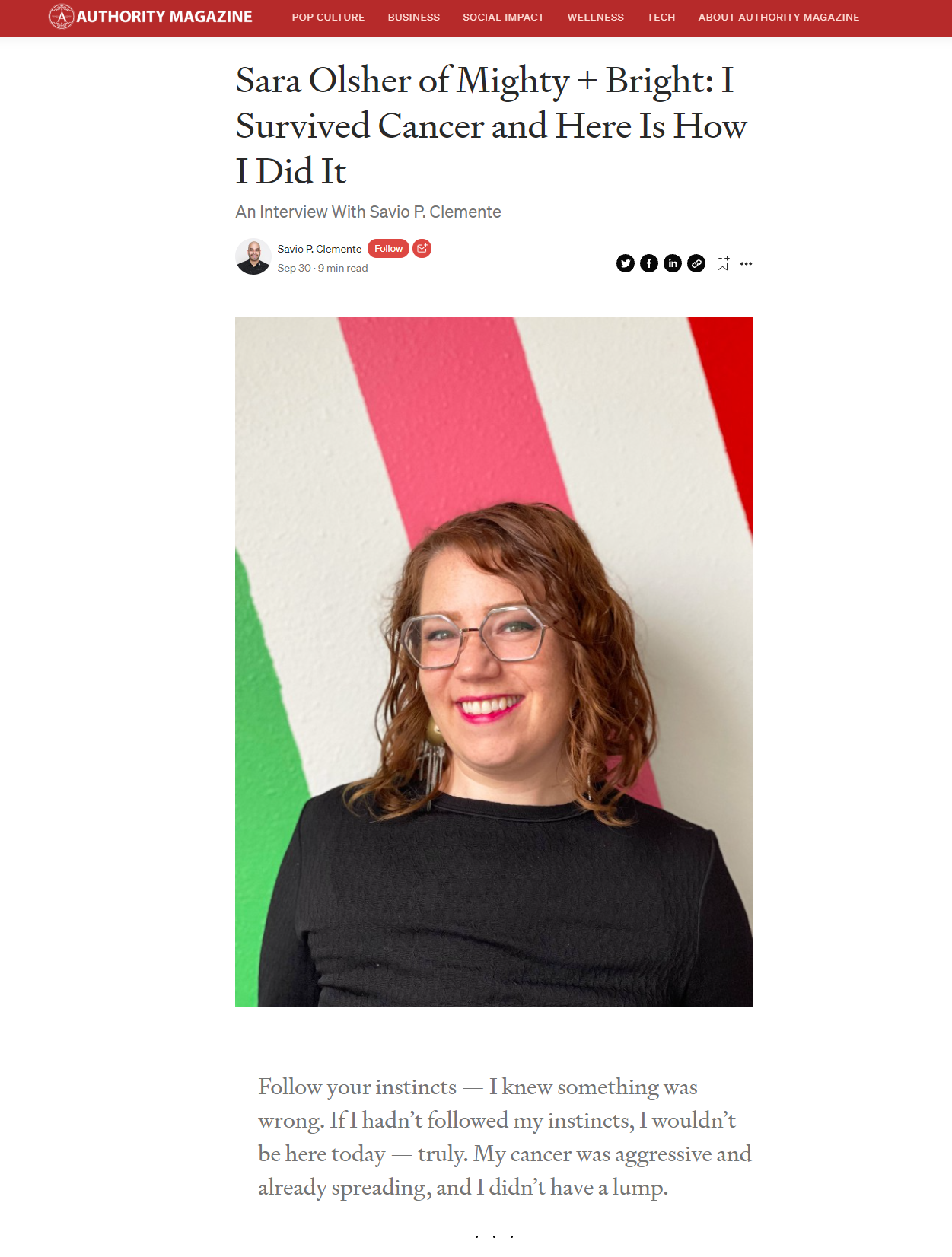Follow Savio P. Clemente
This screenshot has height=1257, width=952.
click(388, 248)
